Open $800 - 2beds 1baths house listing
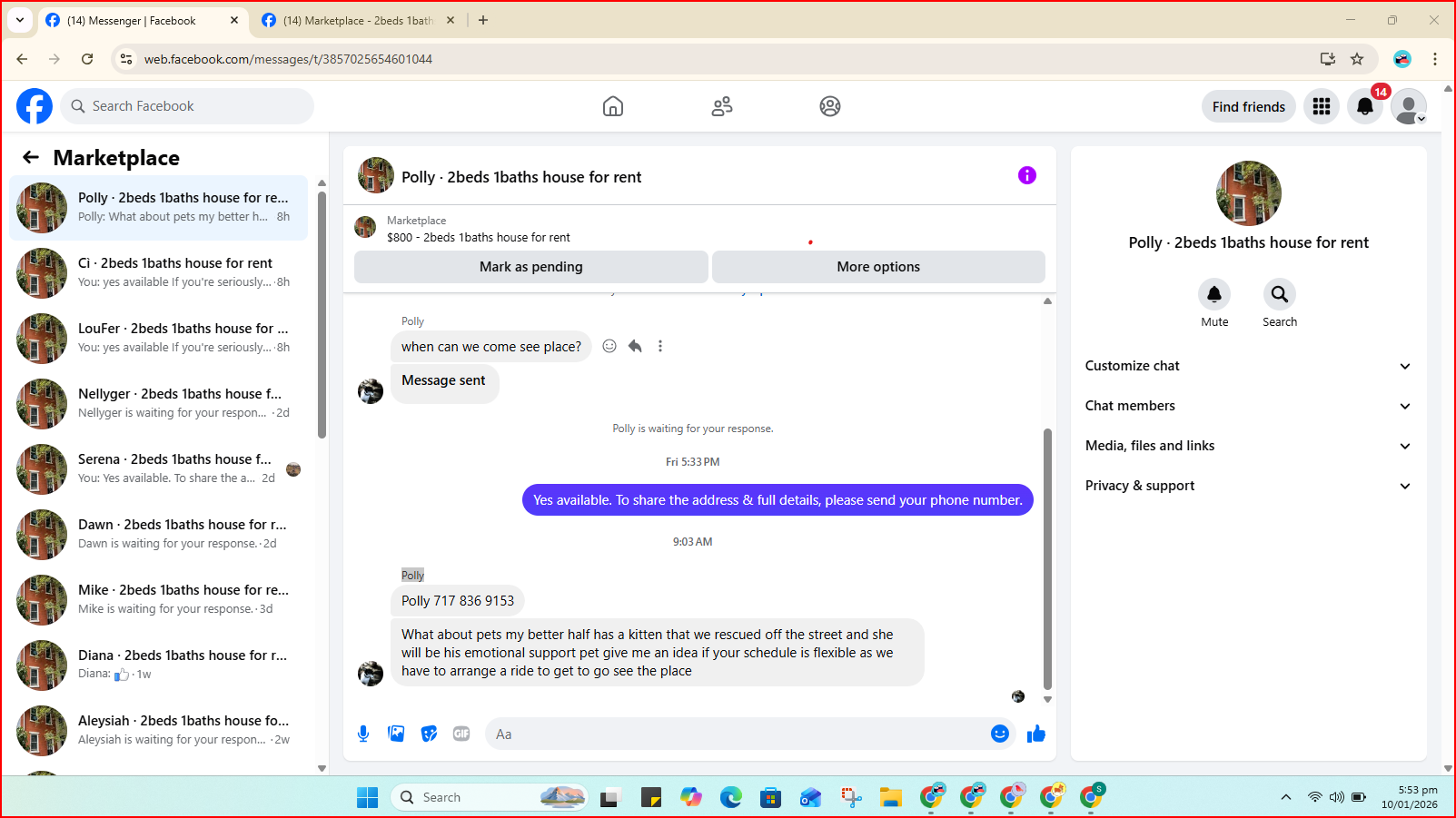The width and height of the screenshot is (1456, 818). point(479,237)
